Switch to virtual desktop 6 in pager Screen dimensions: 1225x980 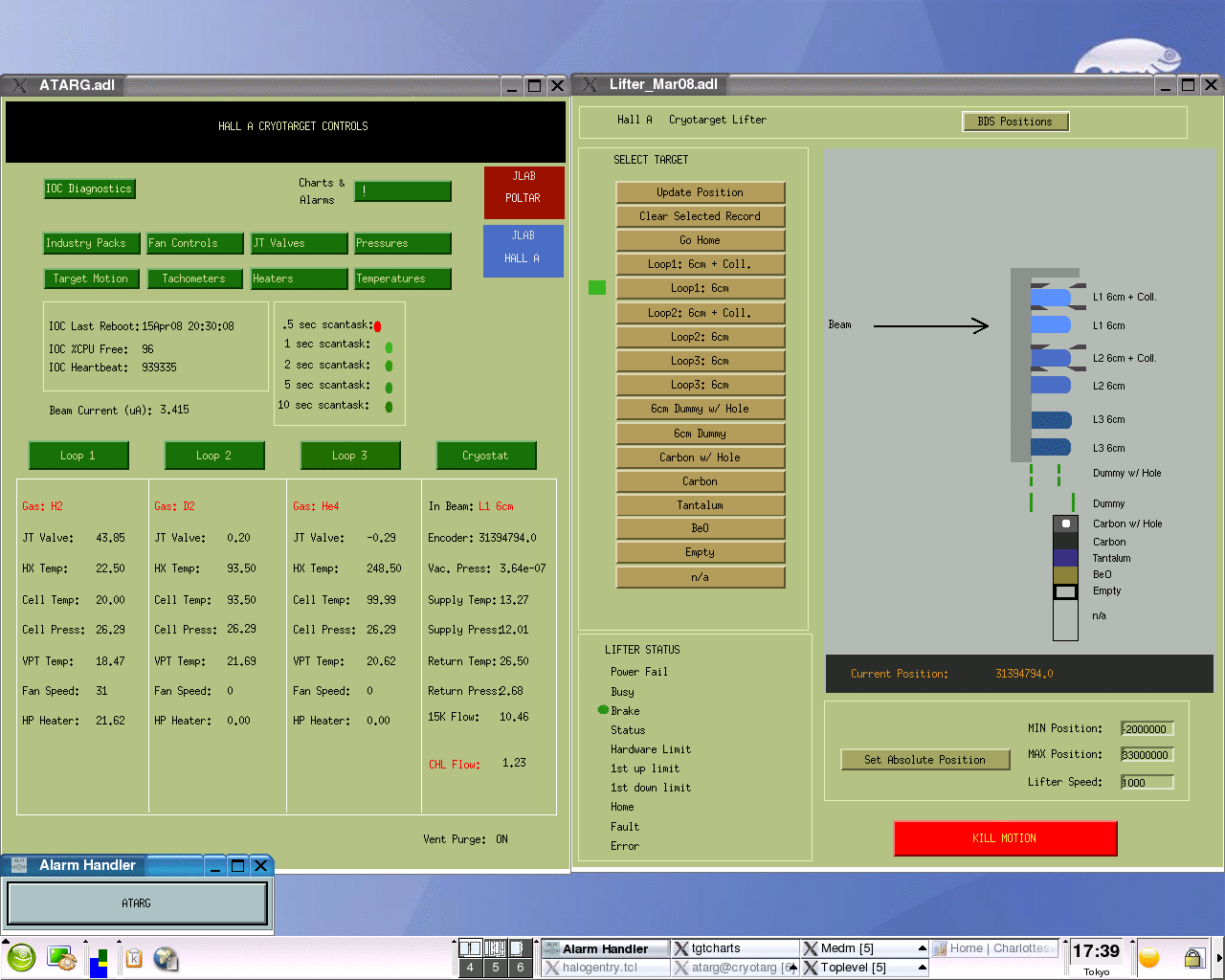coord(520,968)
